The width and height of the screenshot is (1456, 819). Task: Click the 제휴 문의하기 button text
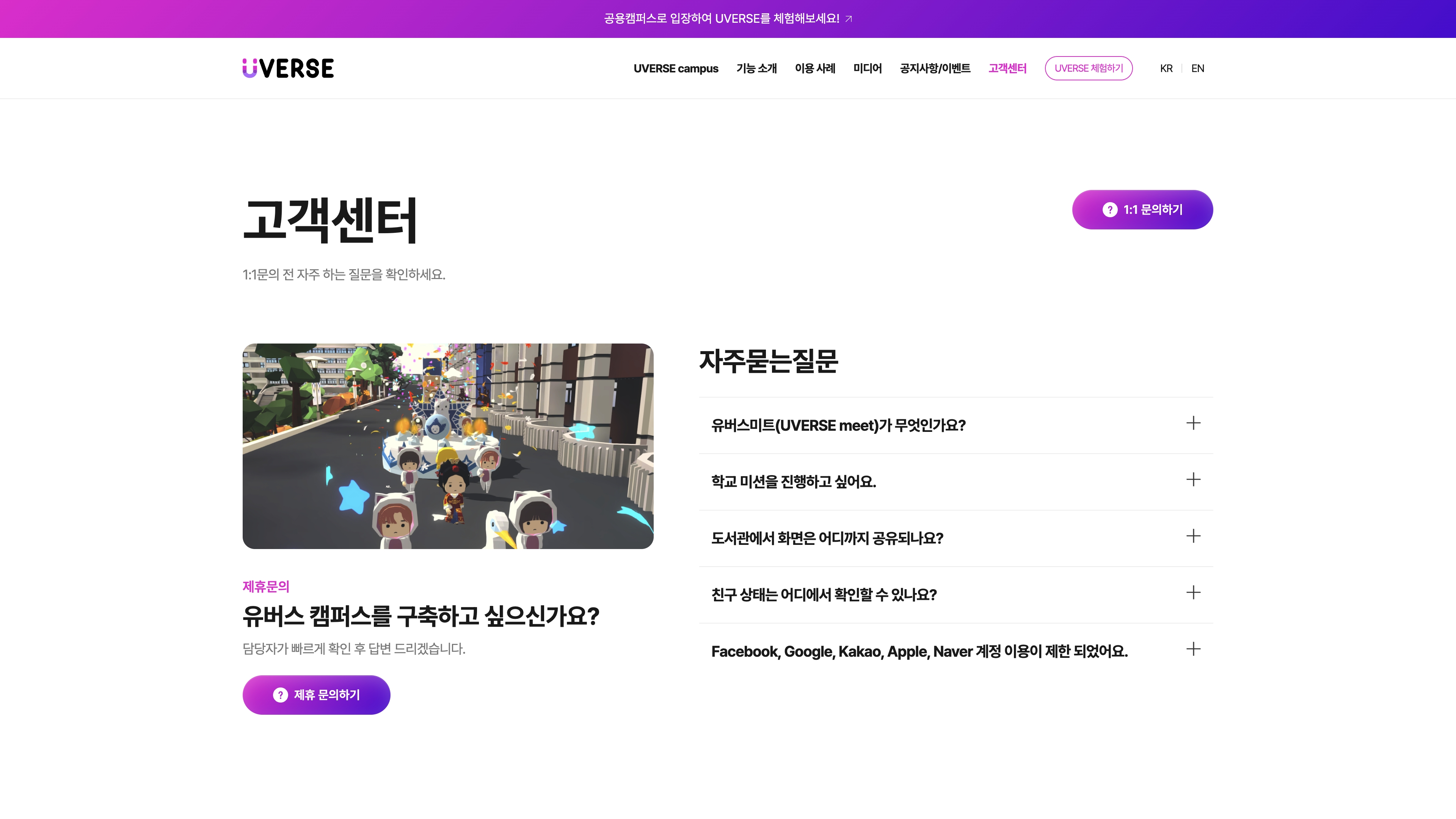tap(327, 695)
